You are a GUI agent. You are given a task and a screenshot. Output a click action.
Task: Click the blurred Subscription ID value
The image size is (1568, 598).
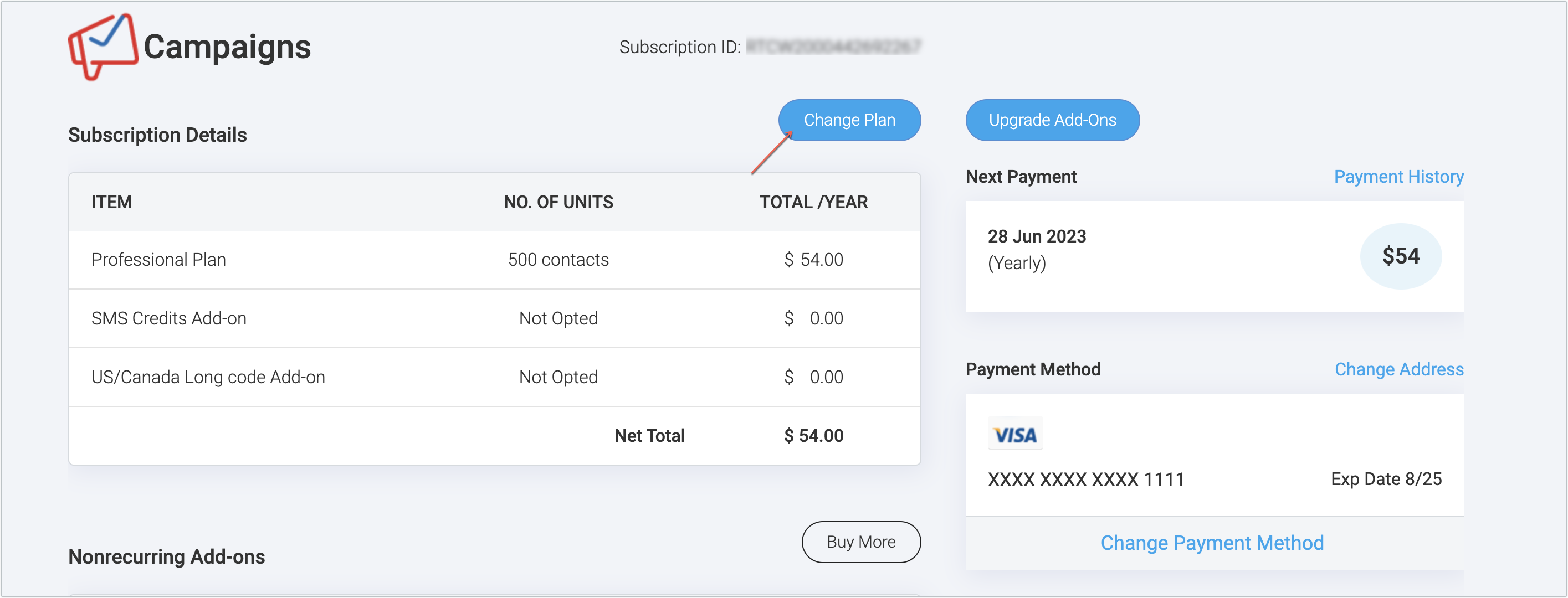(x=833, y=47)
